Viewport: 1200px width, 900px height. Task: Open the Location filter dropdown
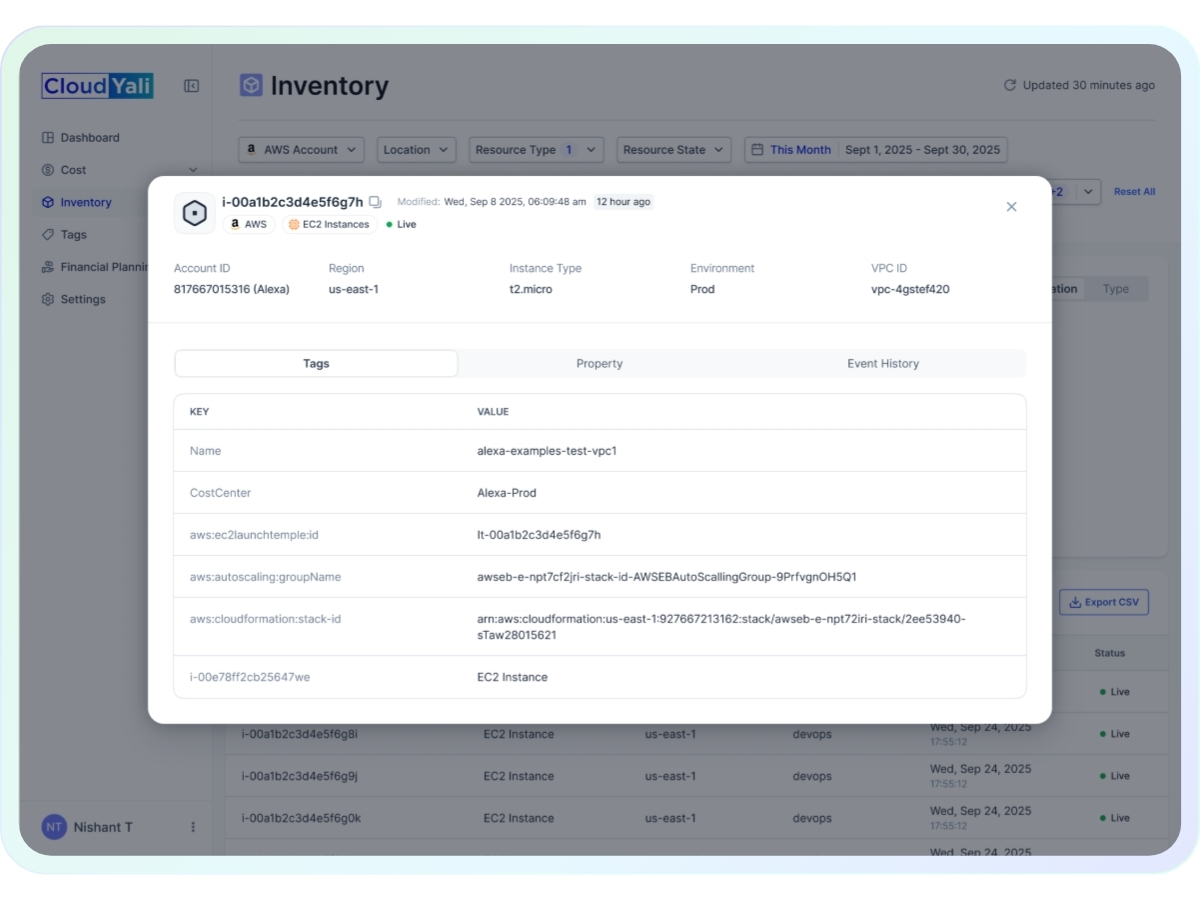[x=416, y=150]
